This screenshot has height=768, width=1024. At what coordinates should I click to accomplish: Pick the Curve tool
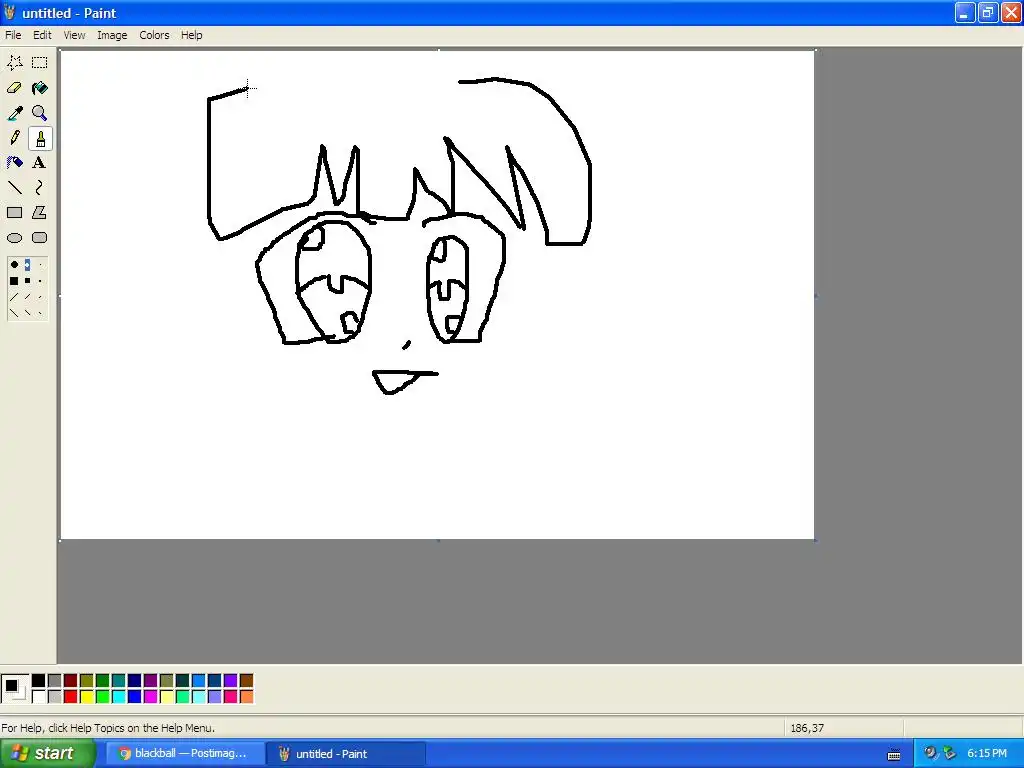point(40,188)
